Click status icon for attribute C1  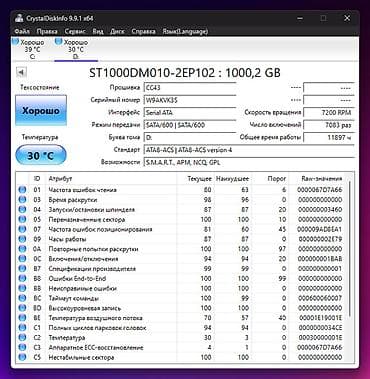pos(22,328)
